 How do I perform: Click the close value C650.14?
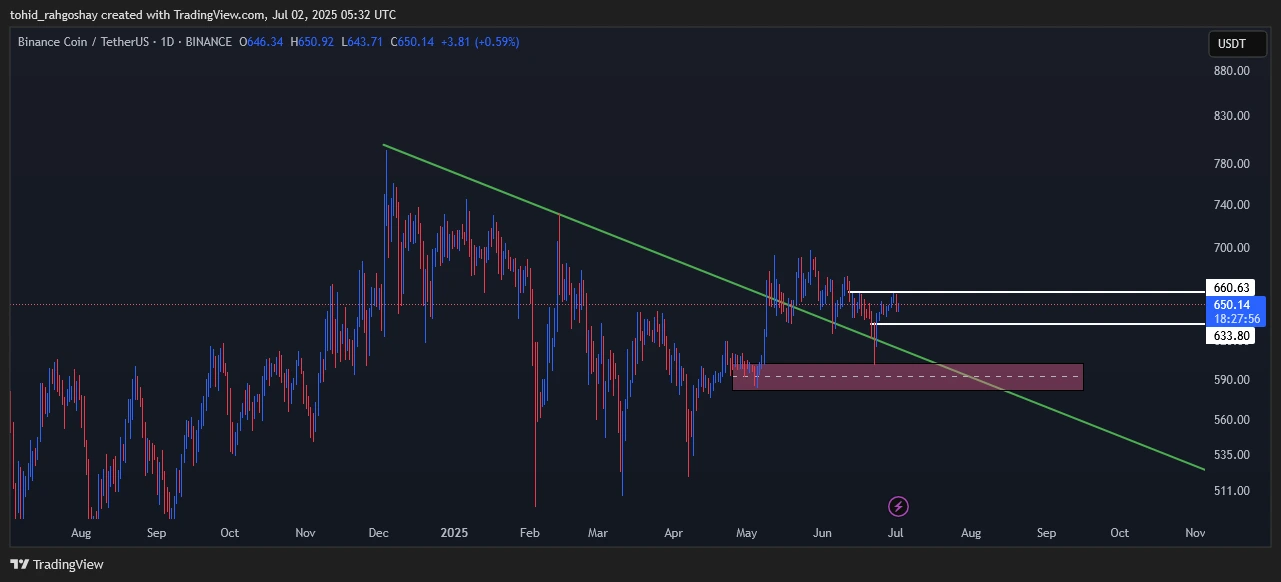(x=412, y=42)
